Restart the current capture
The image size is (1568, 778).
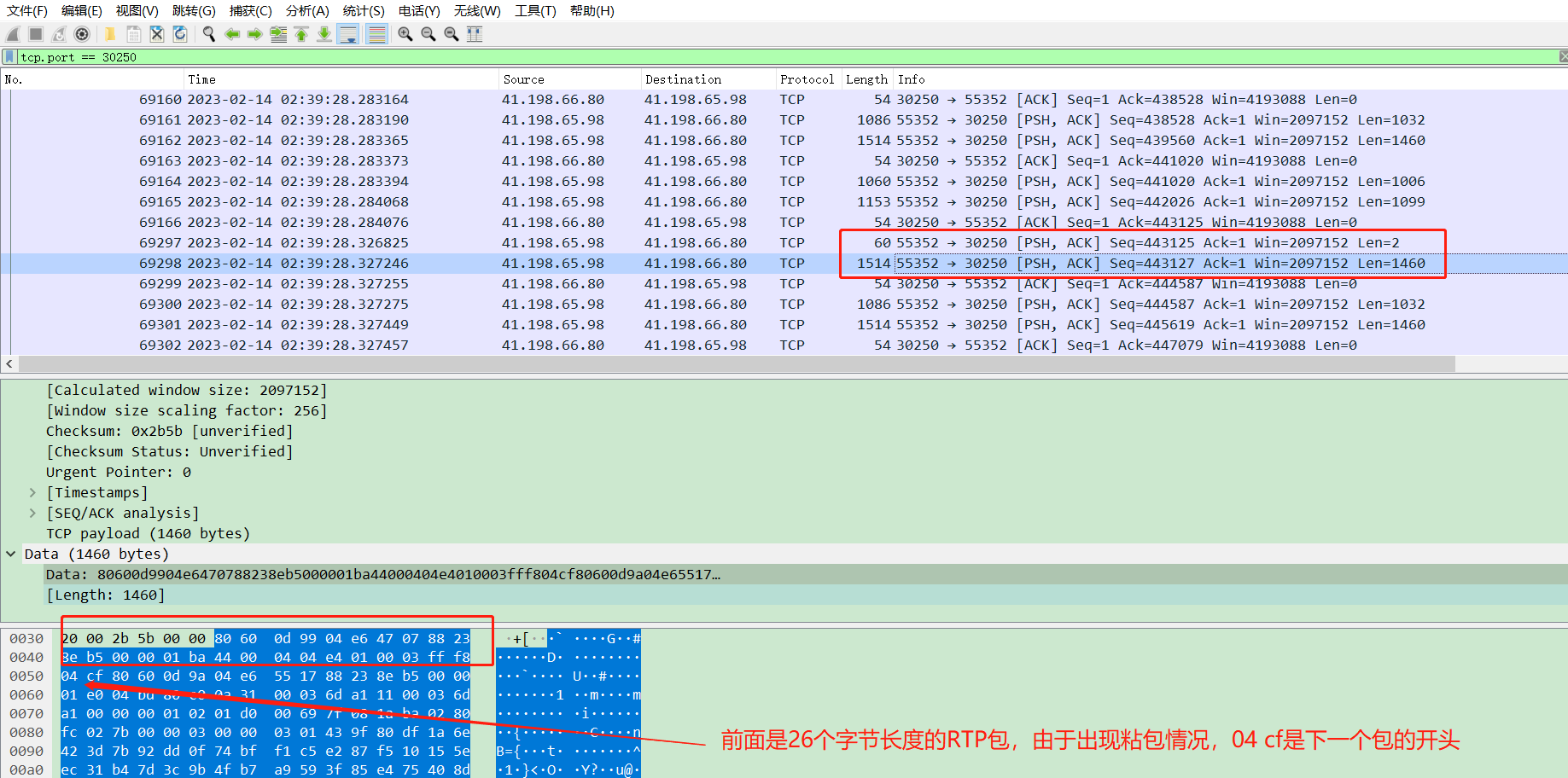59,34
